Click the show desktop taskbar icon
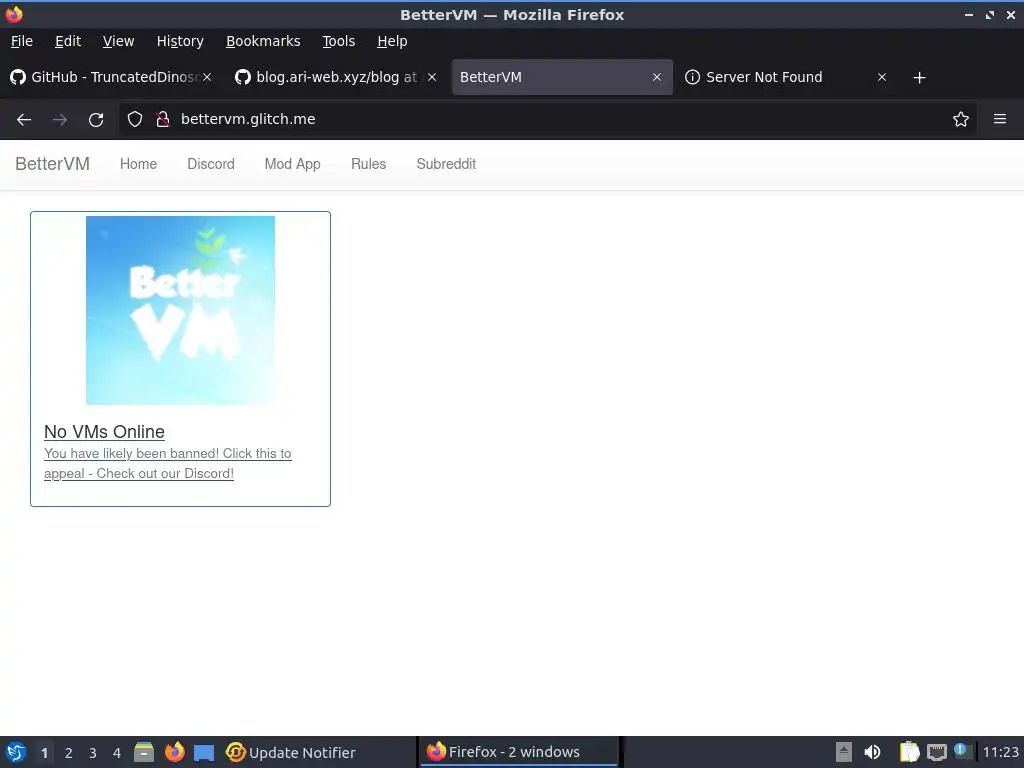 204,753
